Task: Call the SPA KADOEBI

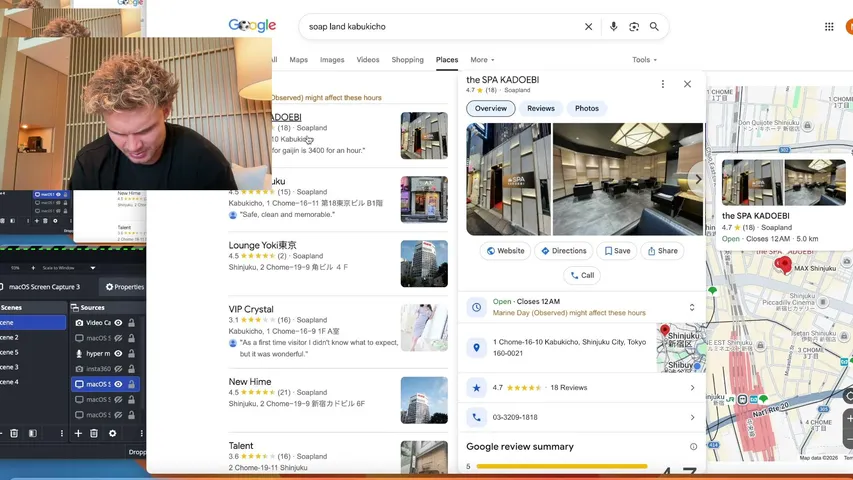Action: (582, 275)
